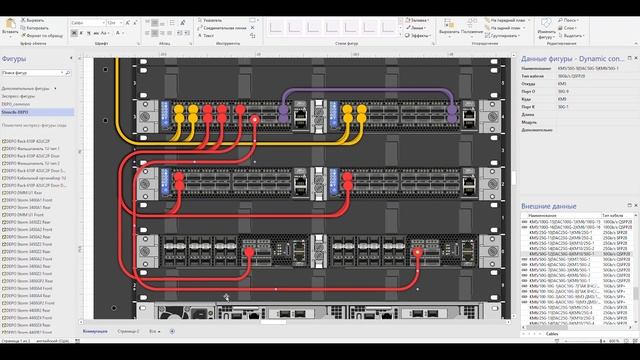Open the rectangle shape tool dropdown
Image resolution: width=640 pixels, height=360 pixels.
point(257,20)
